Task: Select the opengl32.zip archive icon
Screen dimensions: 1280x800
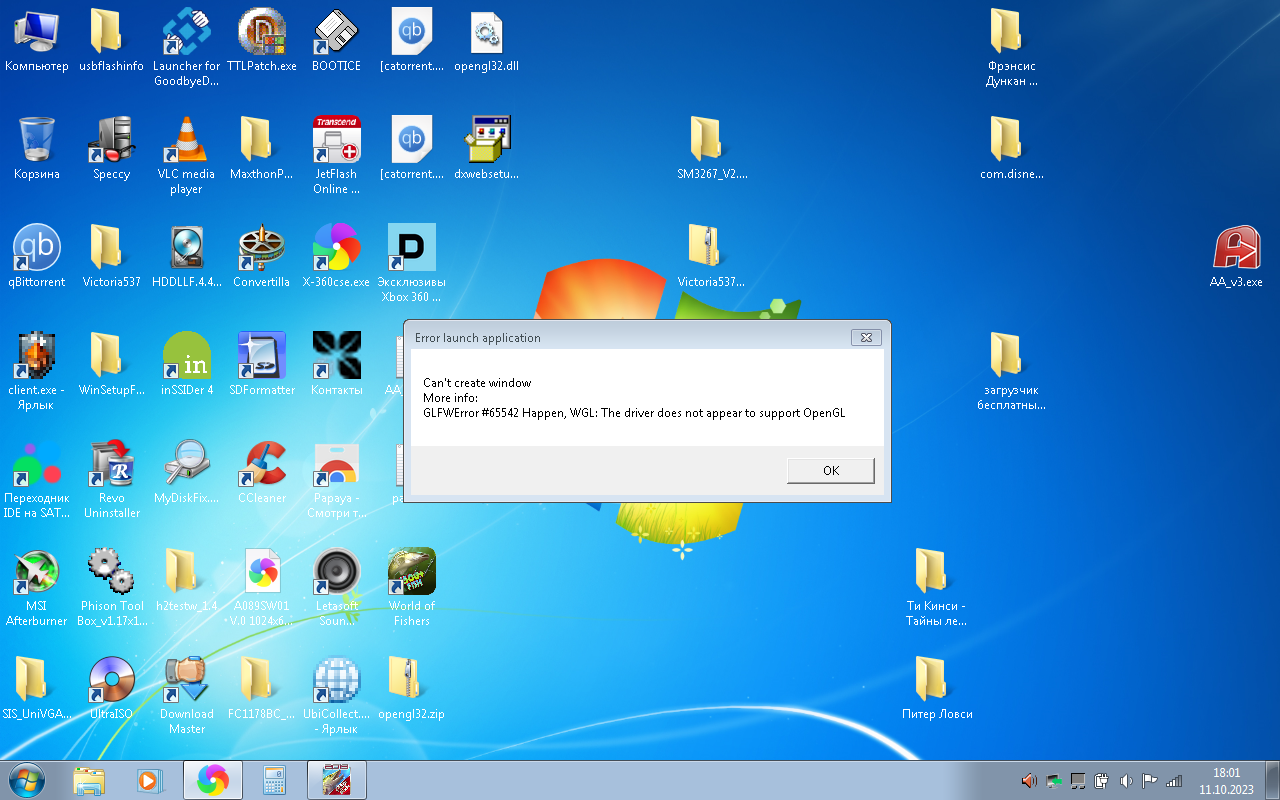Action: click(x=412, y=689)
